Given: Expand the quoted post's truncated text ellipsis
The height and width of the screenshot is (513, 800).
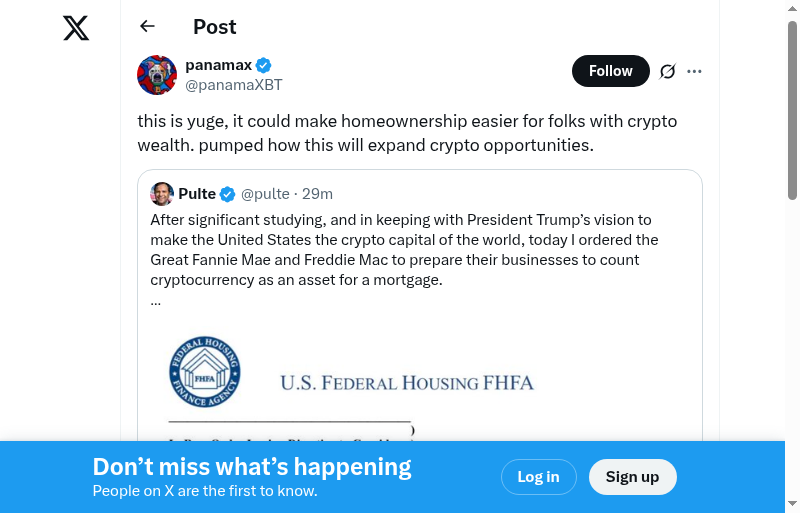Looking at the screenshot, I should (x=156, y=299).
